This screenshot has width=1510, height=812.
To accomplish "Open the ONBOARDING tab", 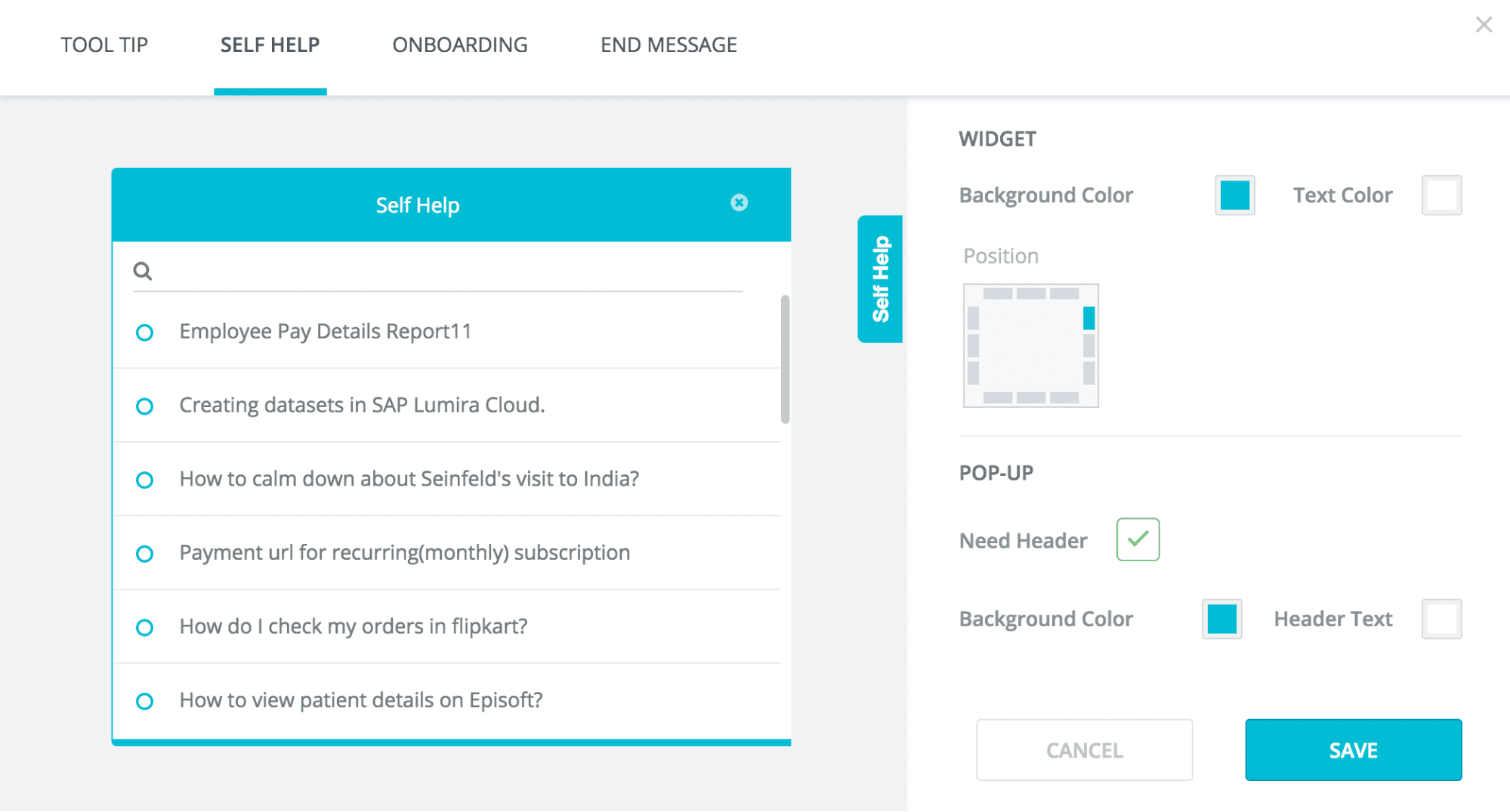I will point(460,45).
